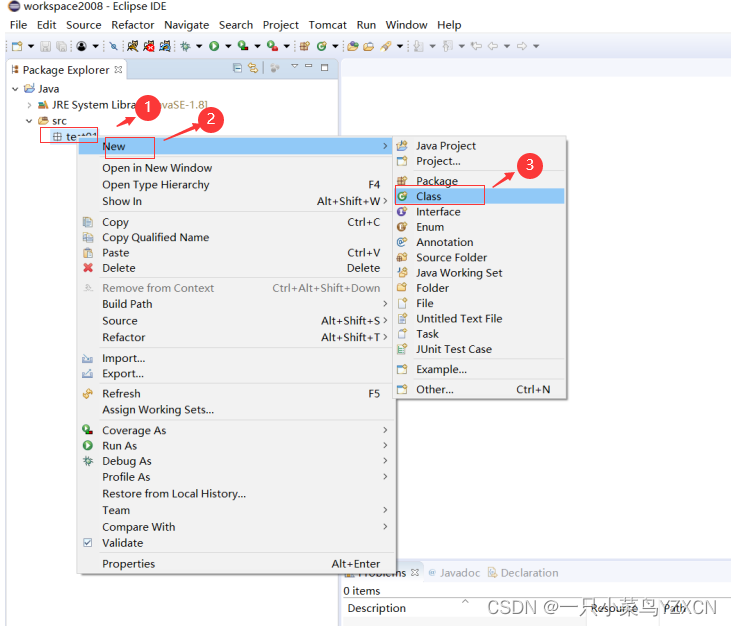Open the Package Explorer view menu triangle

coord(295,66)
